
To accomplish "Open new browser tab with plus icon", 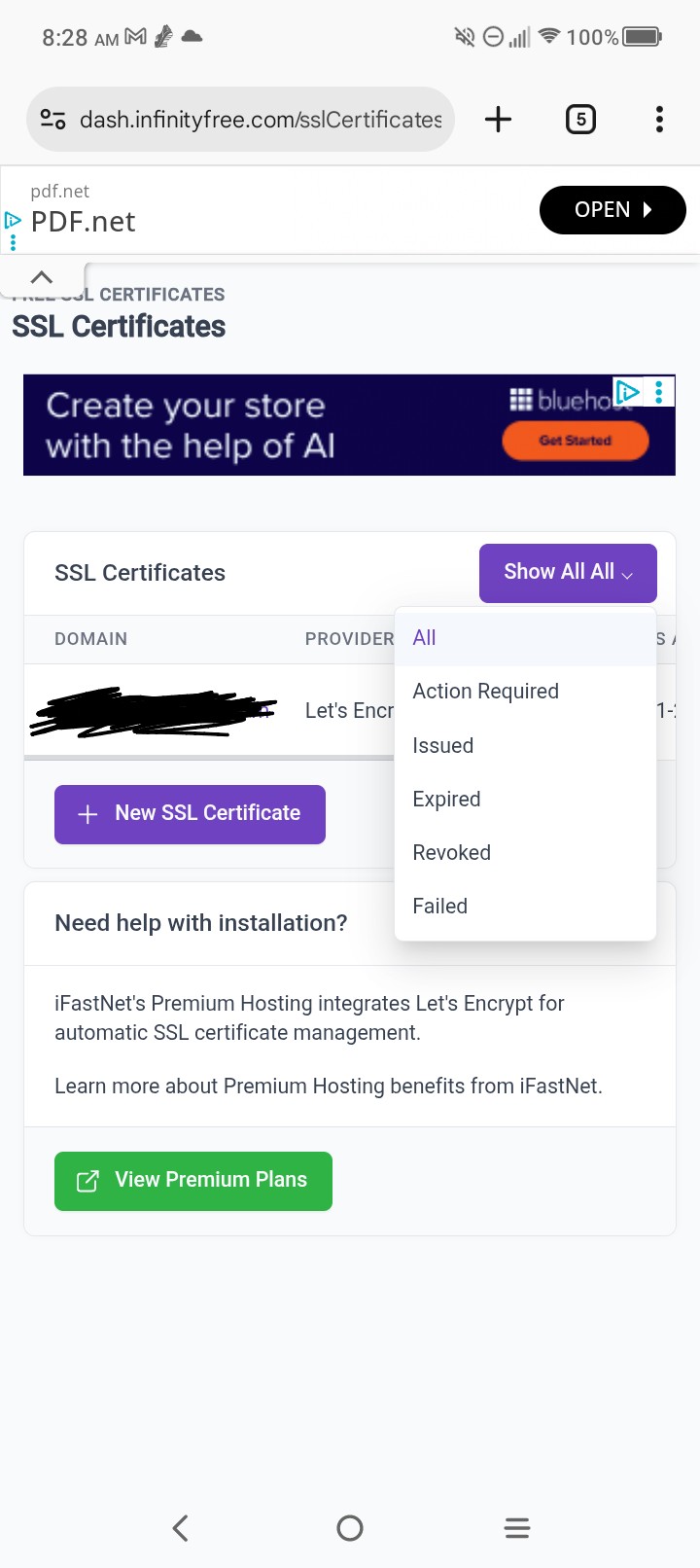I will tap(498, 120).
